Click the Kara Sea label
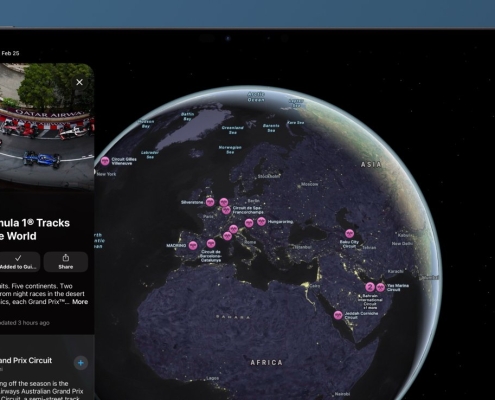The width and height of the screenshot is (495, 400). (x=295, y=123)
